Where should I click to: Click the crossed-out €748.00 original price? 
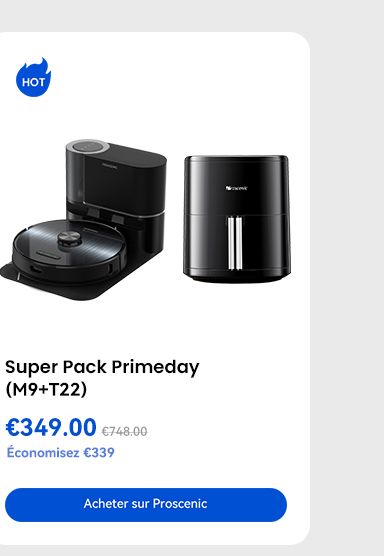click(124, 432)
